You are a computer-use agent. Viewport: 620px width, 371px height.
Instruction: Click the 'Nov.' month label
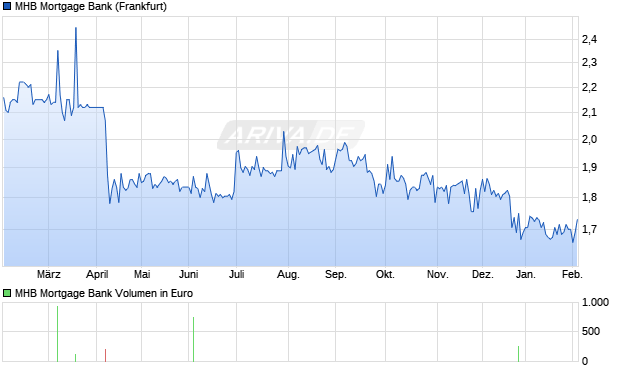point(438,274)
